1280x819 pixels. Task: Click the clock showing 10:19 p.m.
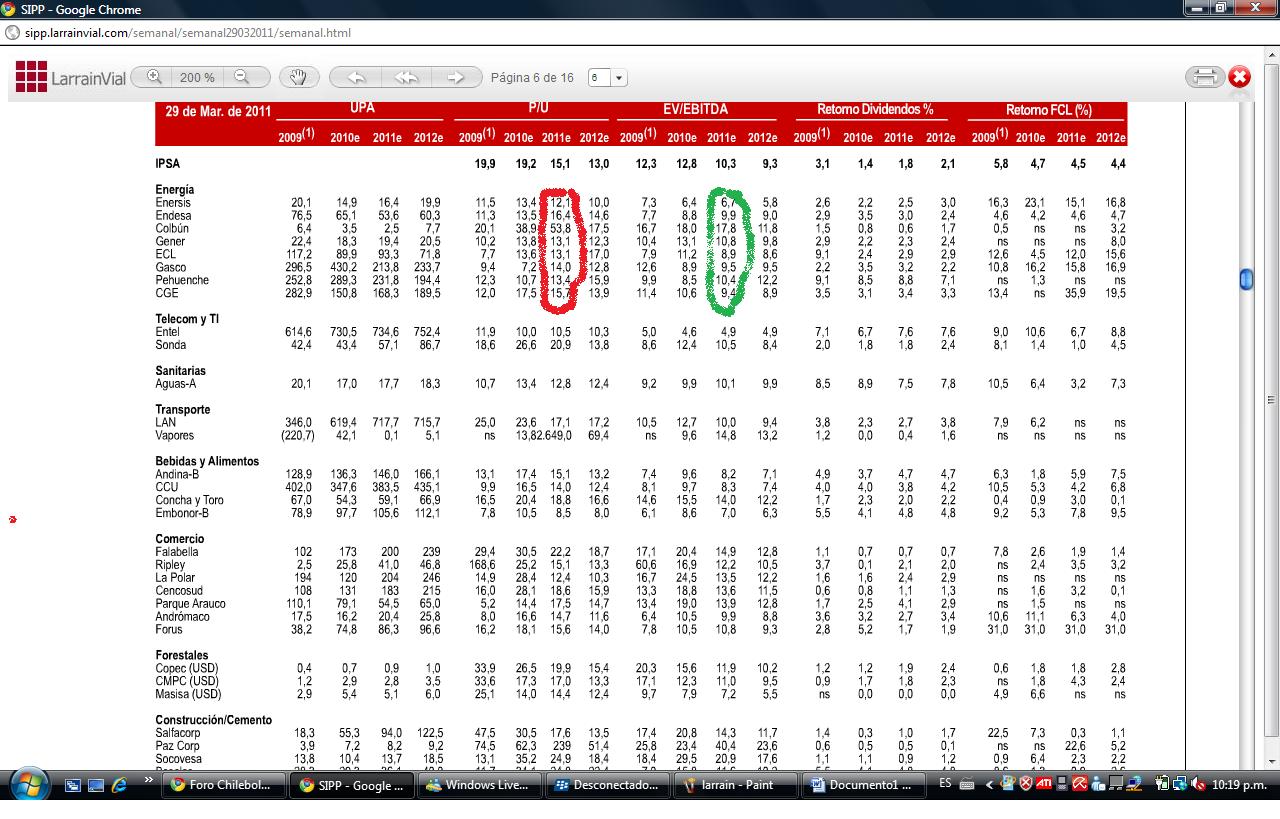1239,785
